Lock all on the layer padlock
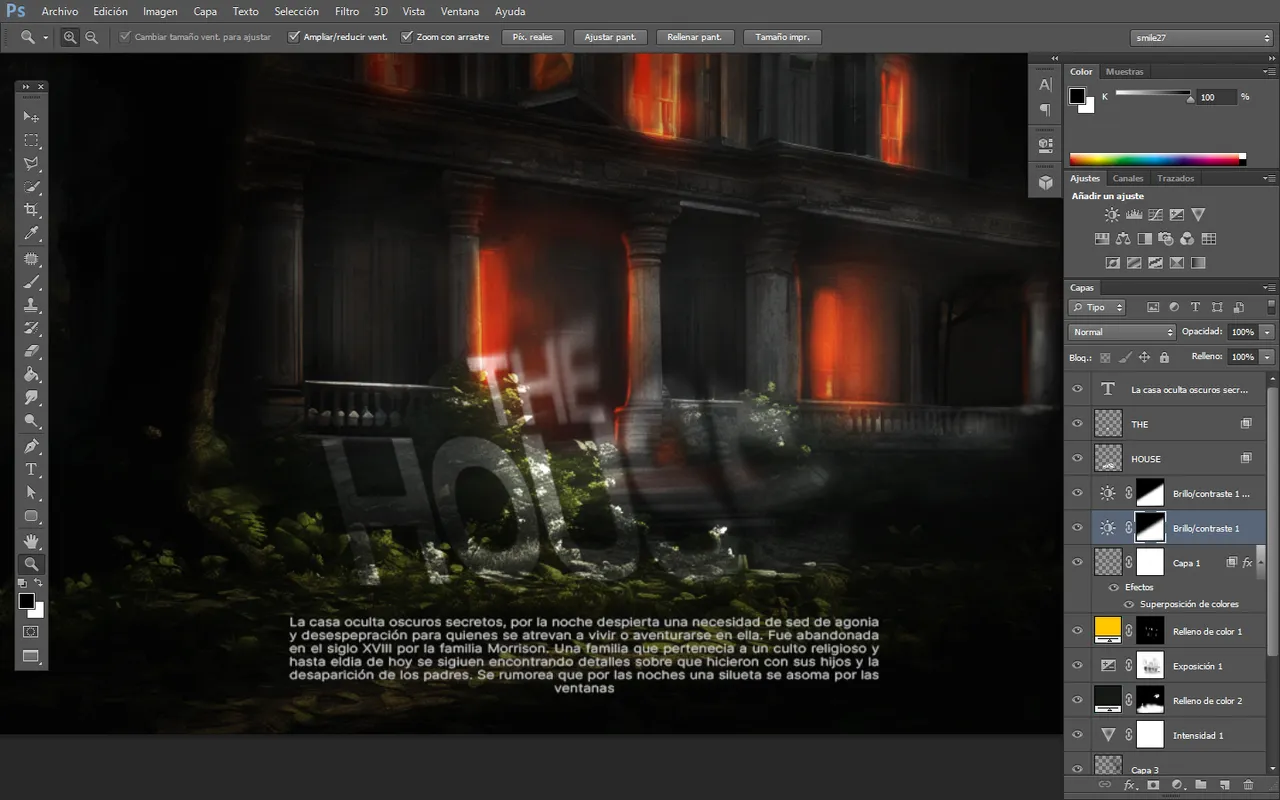This screenshot has width=1280, height=800. point(1164,357)
